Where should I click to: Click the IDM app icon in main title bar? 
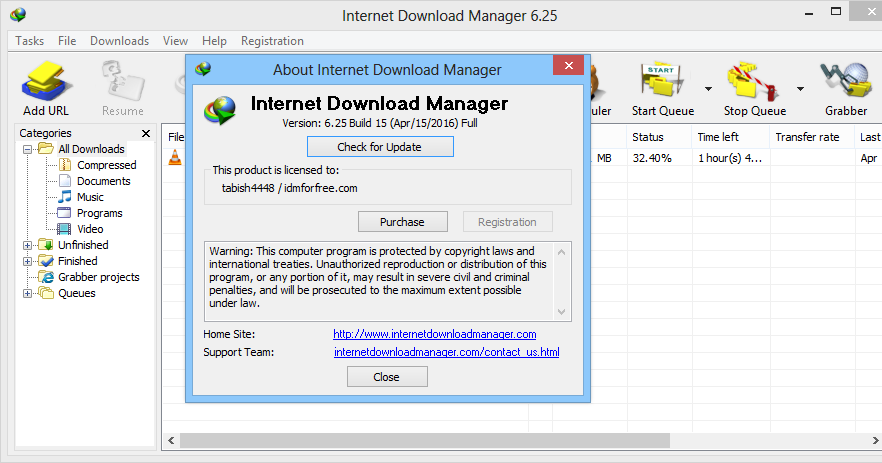pyautogui.click(x=18, y=15)
